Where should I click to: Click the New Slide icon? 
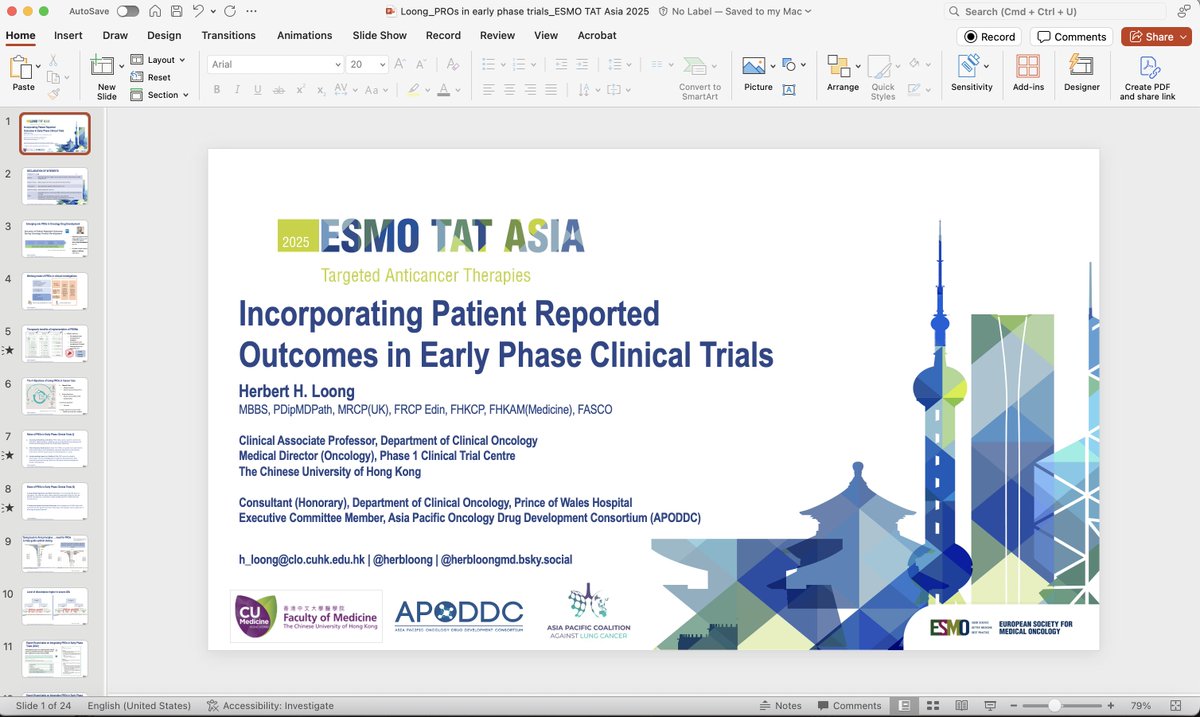[103, 66]
